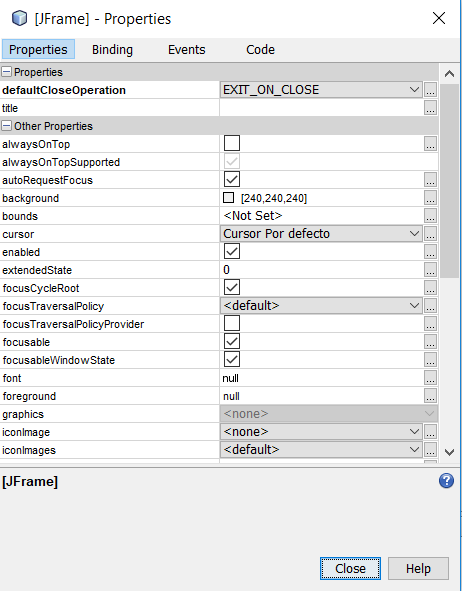
Task: Enable the alwaysOnTop checkbox
Action: point(232,144)
